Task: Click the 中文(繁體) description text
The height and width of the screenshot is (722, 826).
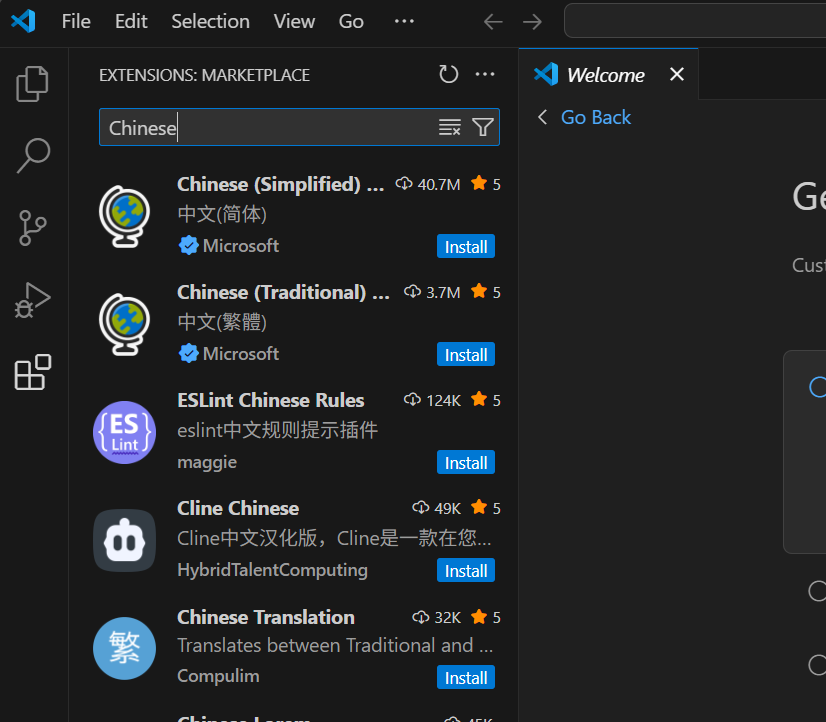Action: click(222, 322)
